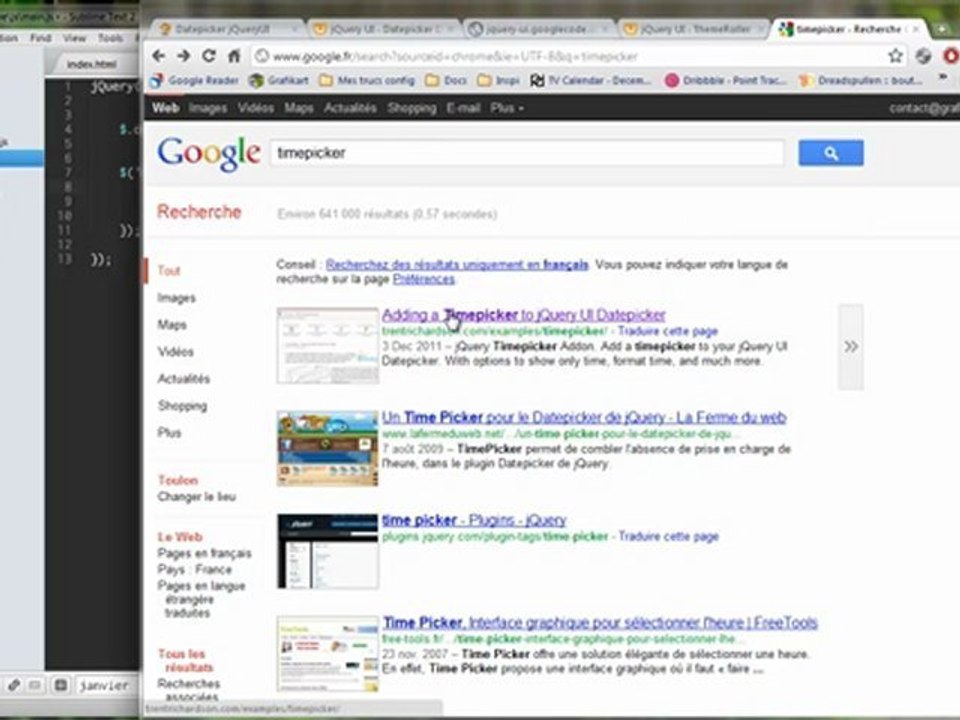
Task: Click Recherchez des résultats uniquement en français
Action: click(457, 264)
